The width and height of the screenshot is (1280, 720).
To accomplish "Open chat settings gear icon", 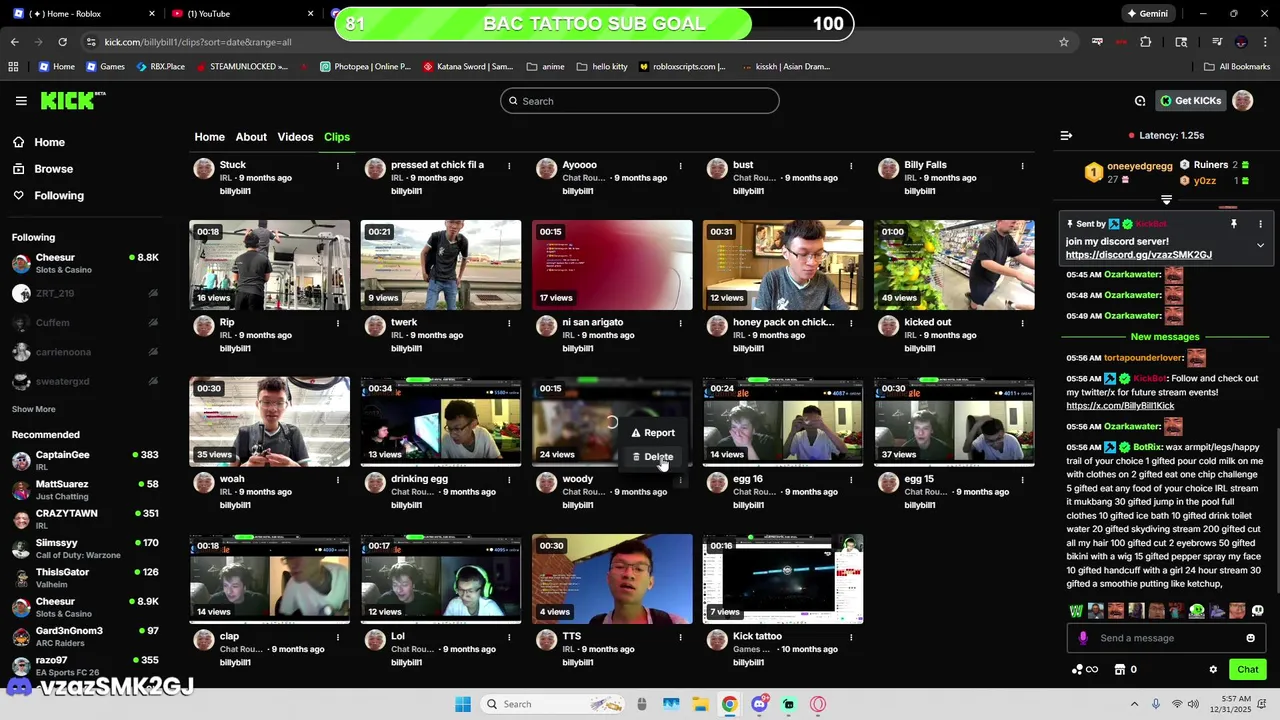I will (1213, 670).
